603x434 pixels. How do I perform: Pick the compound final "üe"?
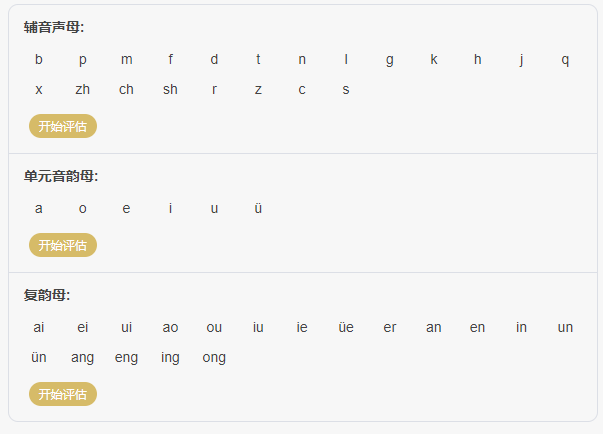tap(346, 327)
